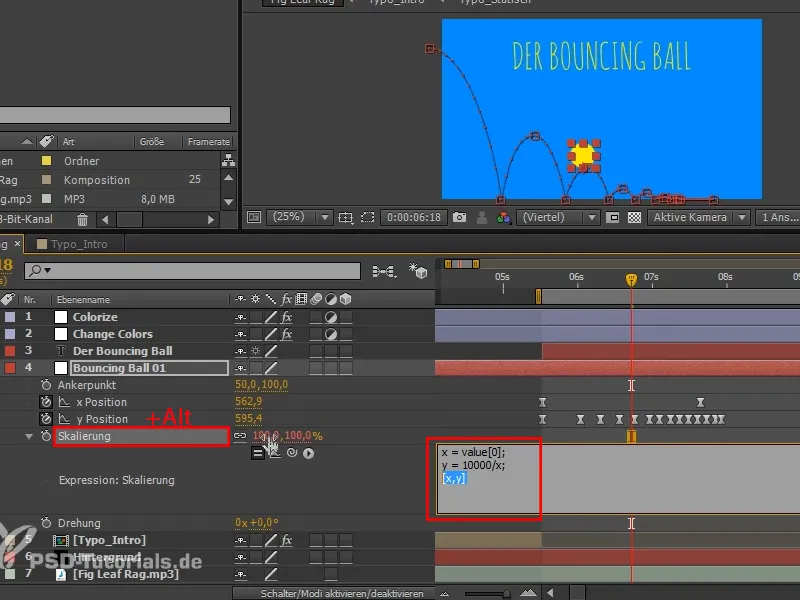Click the adjustment layer column header icon

coord(331,299)
